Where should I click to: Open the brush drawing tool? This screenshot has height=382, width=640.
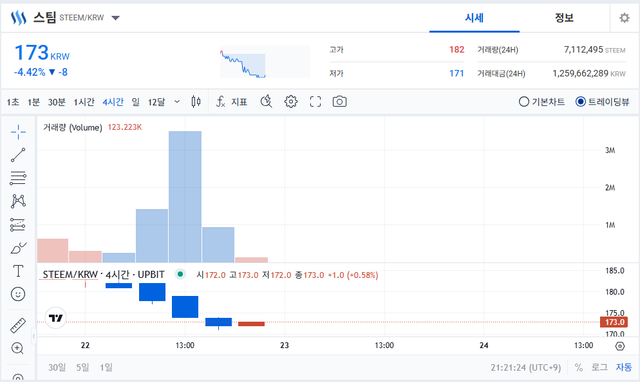tap(18, 248)
